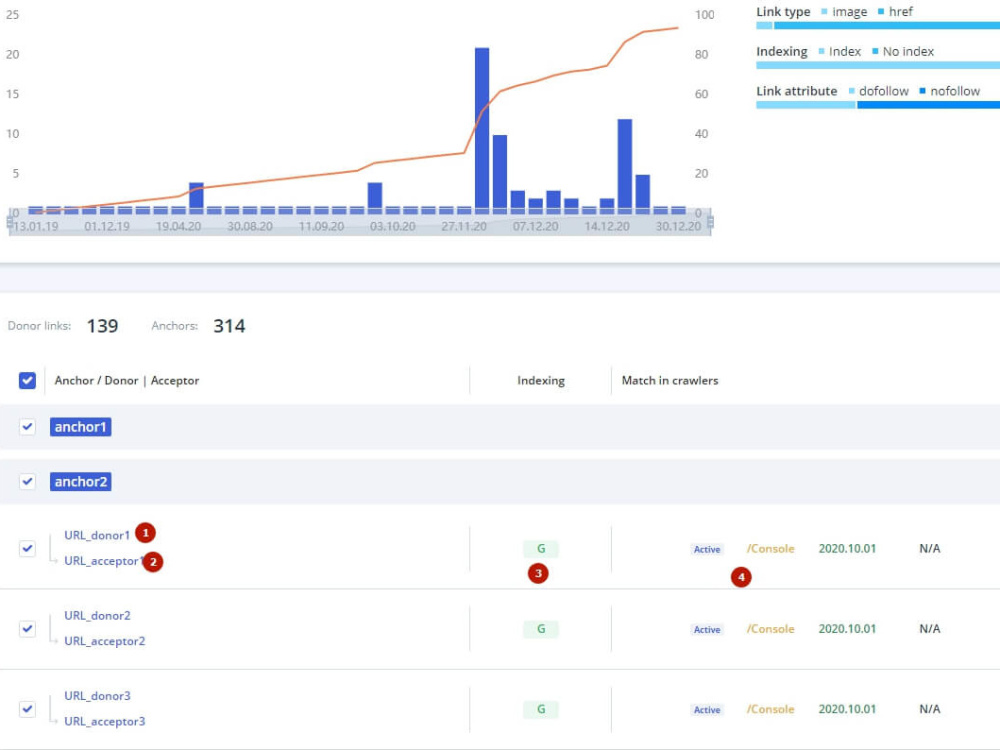Click /Console in the URL_donor2 row
The height and width of the screenshot is (750, 1000).
(x=770, y=629)
